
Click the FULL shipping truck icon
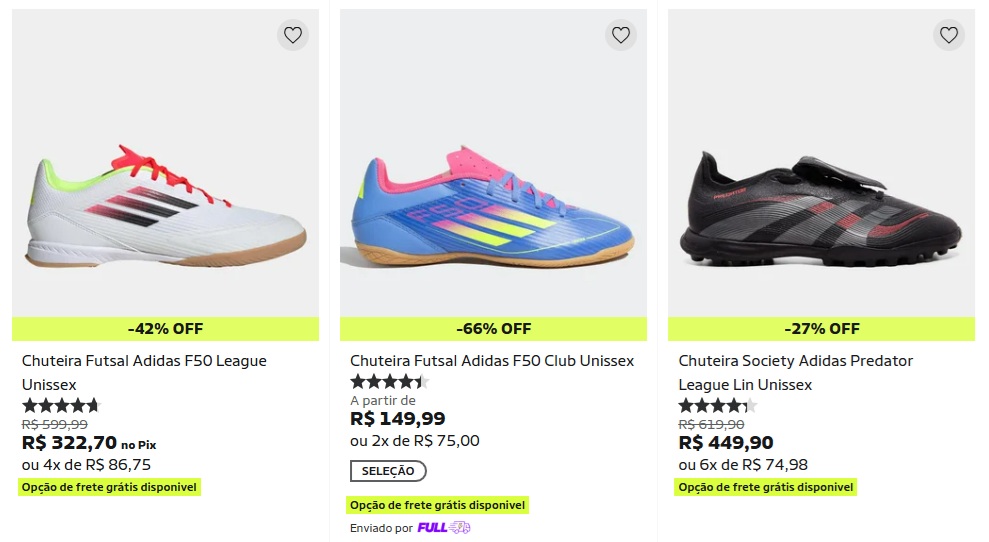(459, 528)
